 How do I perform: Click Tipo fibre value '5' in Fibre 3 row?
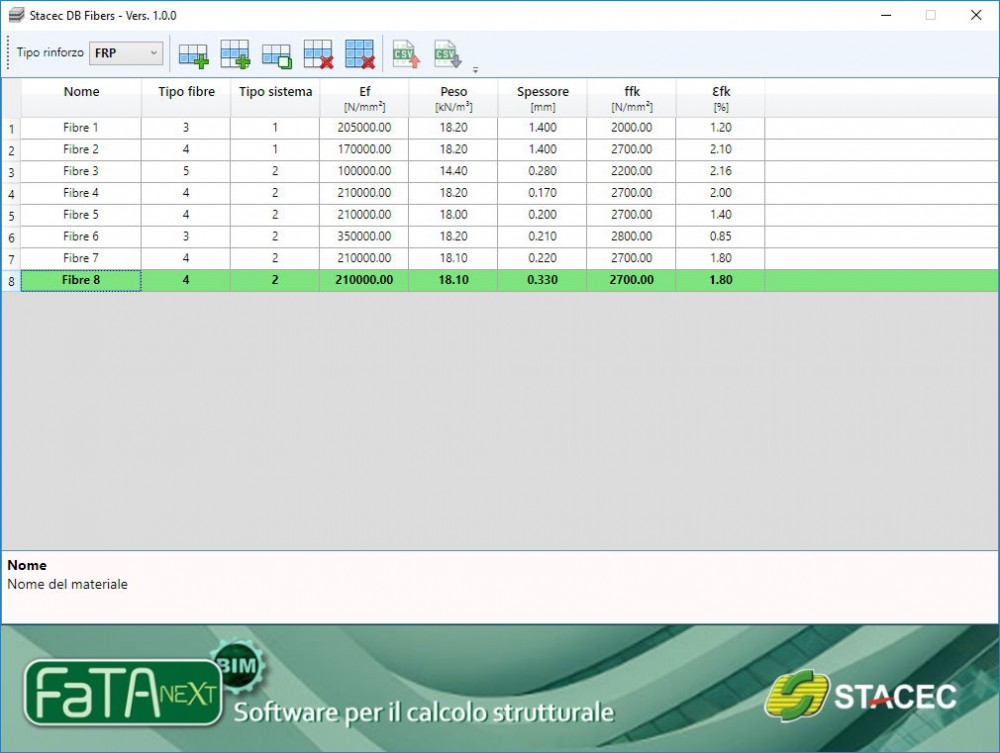coord(186,172)
